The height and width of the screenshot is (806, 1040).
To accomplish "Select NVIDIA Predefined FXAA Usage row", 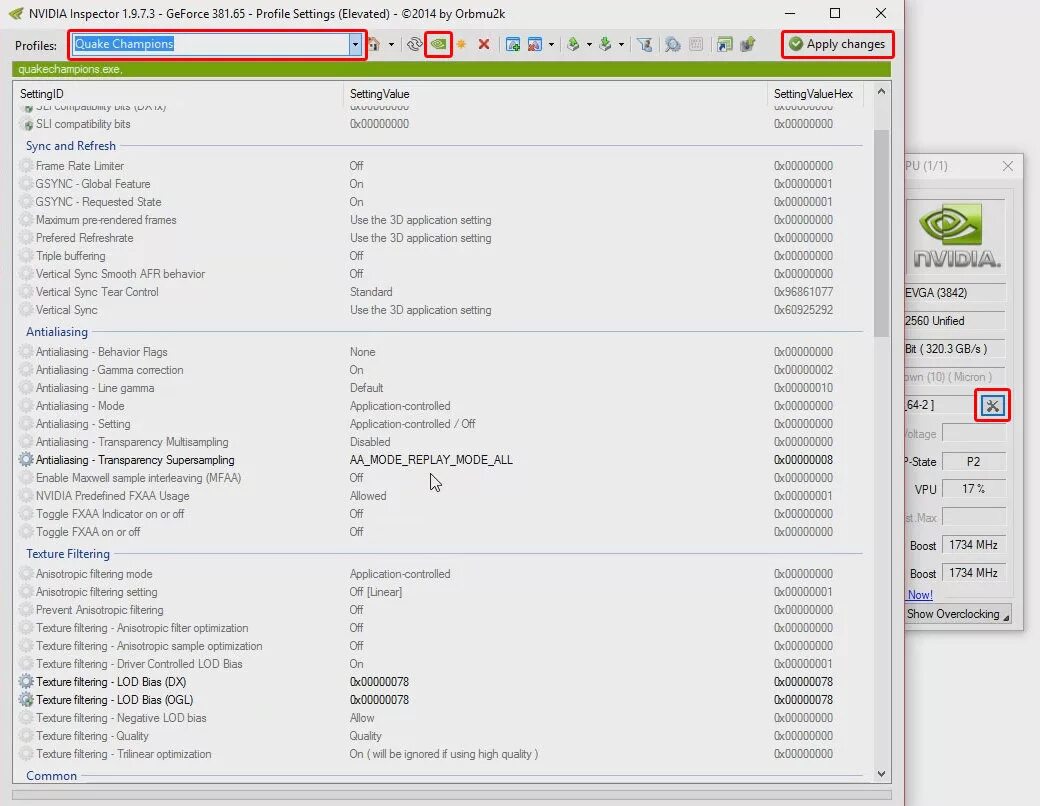I will coord(438,496).
